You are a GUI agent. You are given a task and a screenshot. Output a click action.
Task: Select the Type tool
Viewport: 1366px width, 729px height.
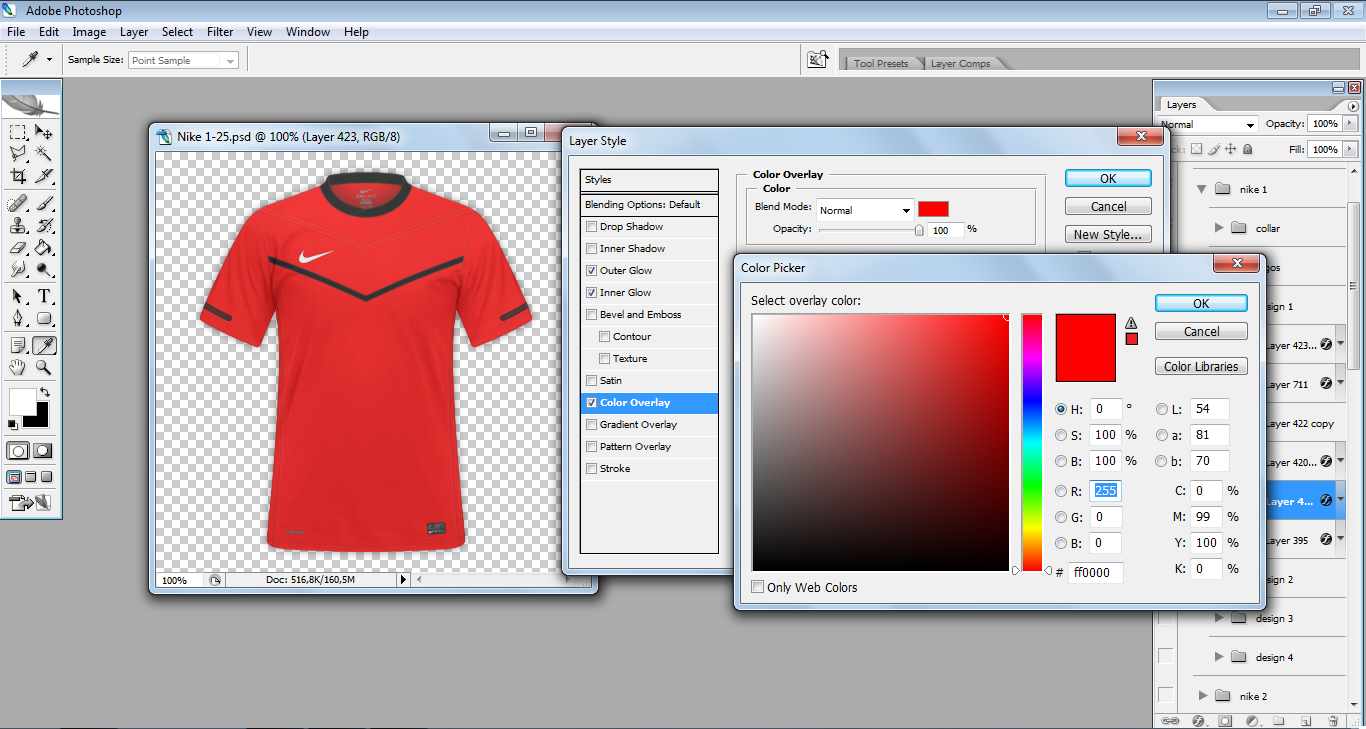(x=44, y=296)
